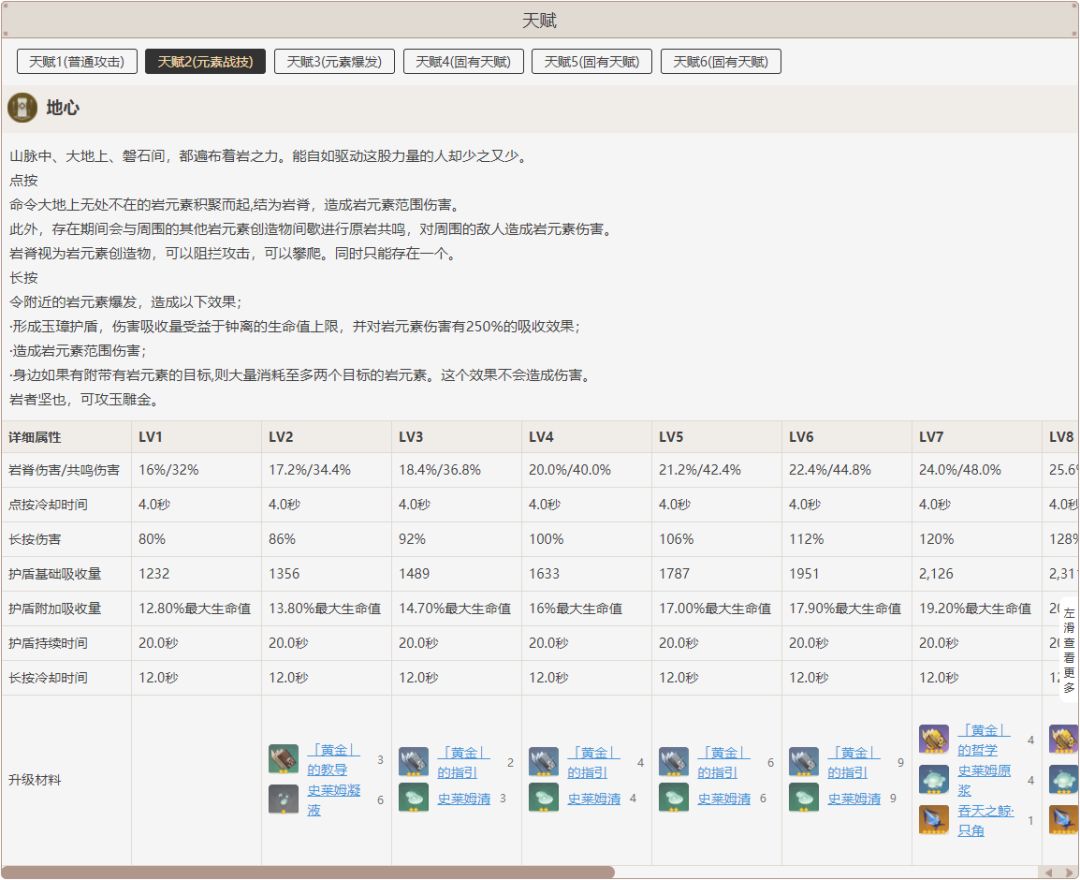1080x880 pixels.
Task: Open the 史莱姆清 link in LV3 column
Action: click(464, 799)
